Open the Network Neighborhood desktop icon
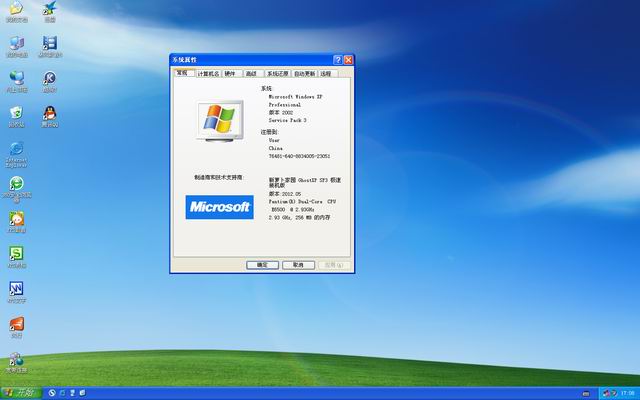This screenshot has width=640, height=400. [x=17, y=81]
